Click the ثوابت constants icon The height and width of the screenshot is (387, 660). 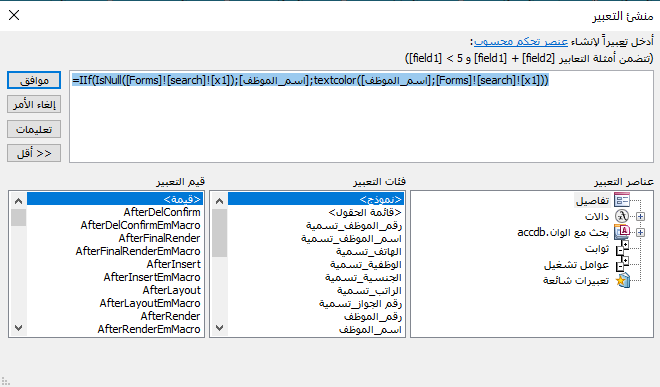(622, 248)
